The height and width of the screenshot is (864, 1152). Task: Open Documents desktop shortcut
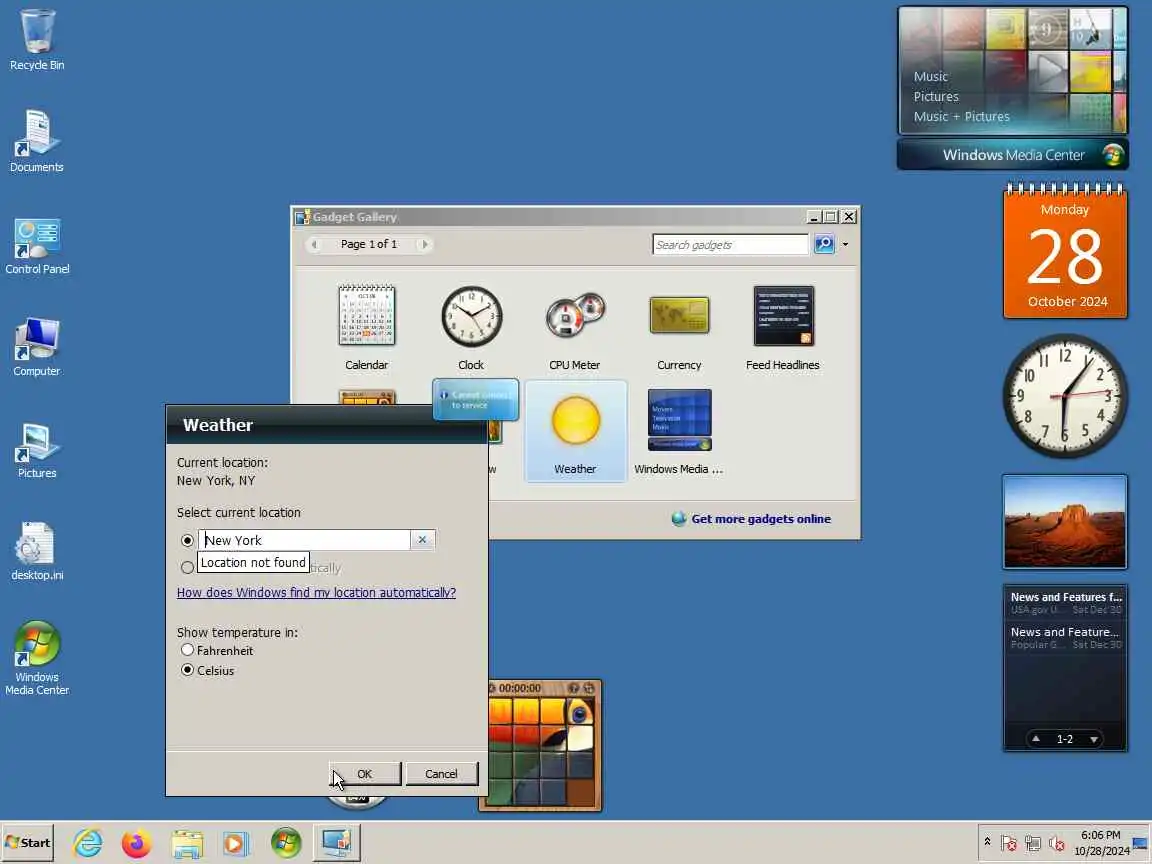pos(37,141)
